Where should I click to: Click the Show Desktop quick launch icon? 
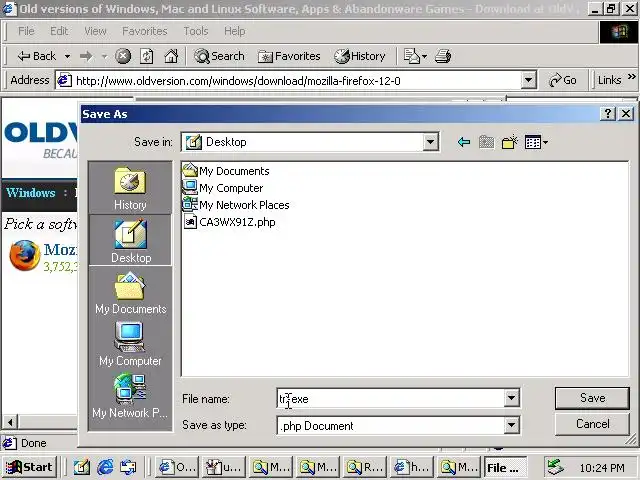click(x=81, y=467)
